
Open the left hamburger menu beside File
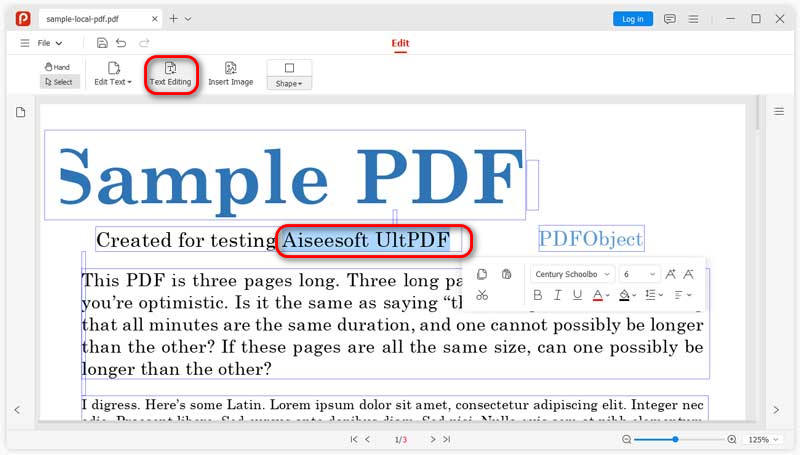(24, 43)
